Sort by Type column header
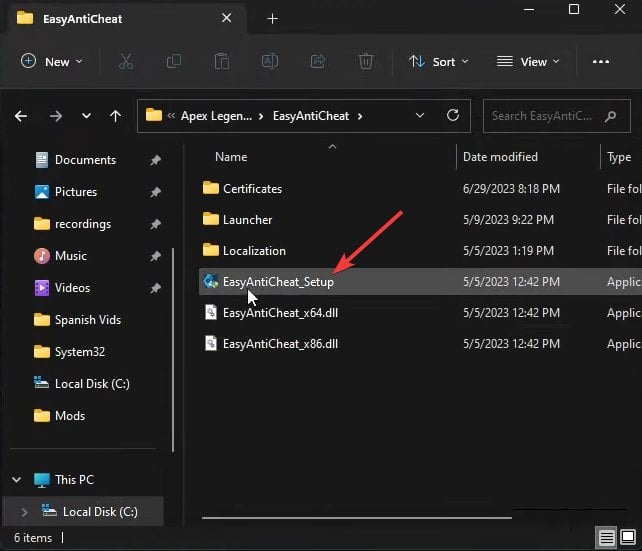 coord(619,157)
